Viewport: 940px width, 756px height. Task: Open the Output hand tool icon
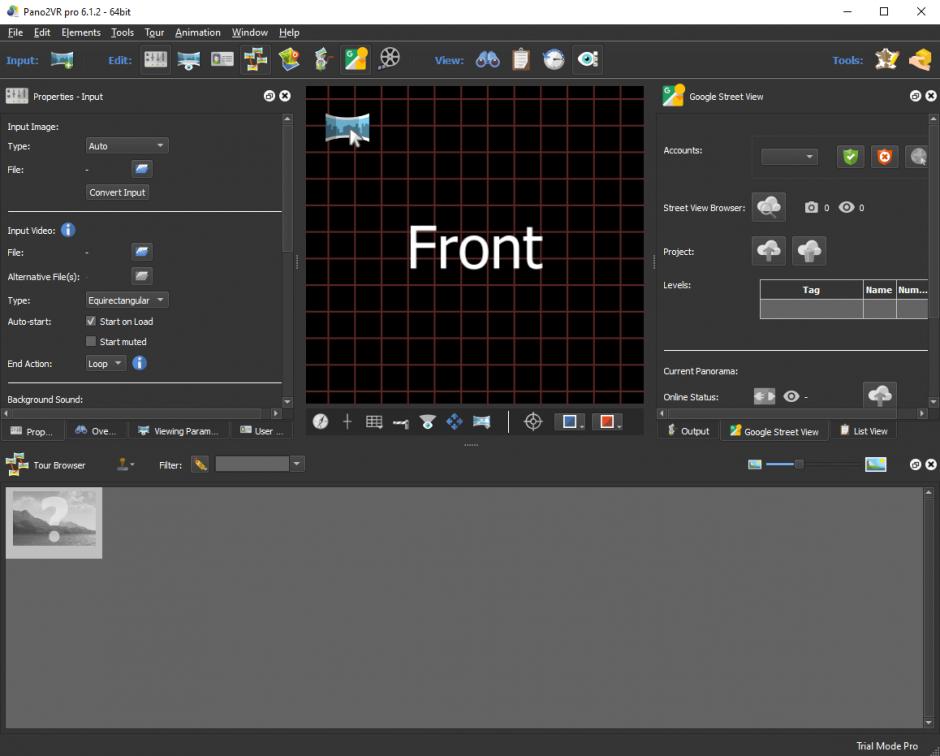(x=920, y=59)
